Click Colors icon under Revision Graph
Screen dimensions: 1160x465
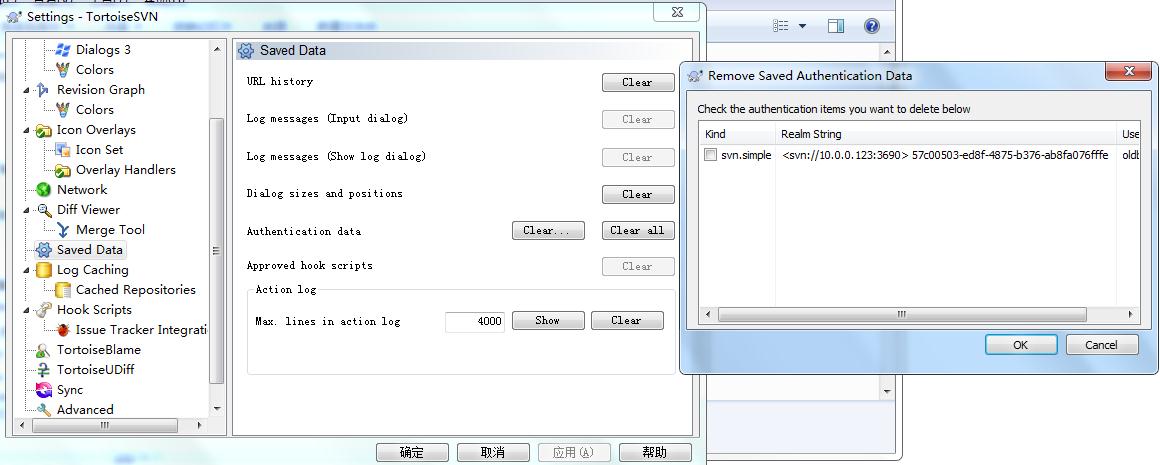tap(63, 110)
